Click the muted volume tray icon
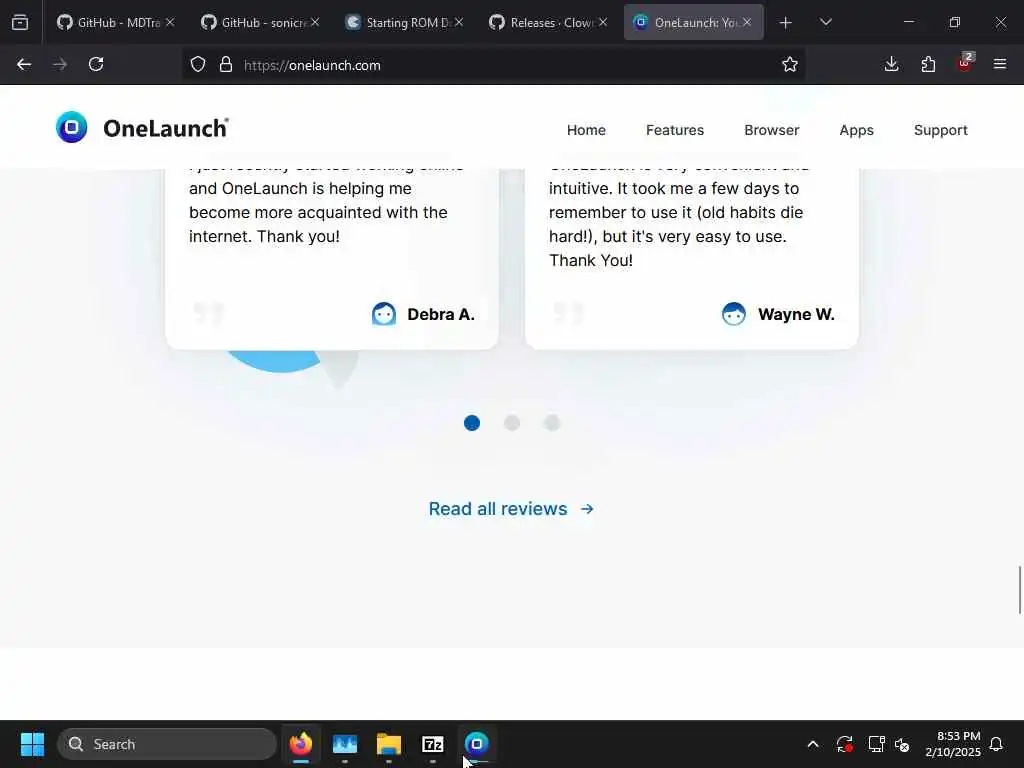1024x768 pixels. click(902, 744)
